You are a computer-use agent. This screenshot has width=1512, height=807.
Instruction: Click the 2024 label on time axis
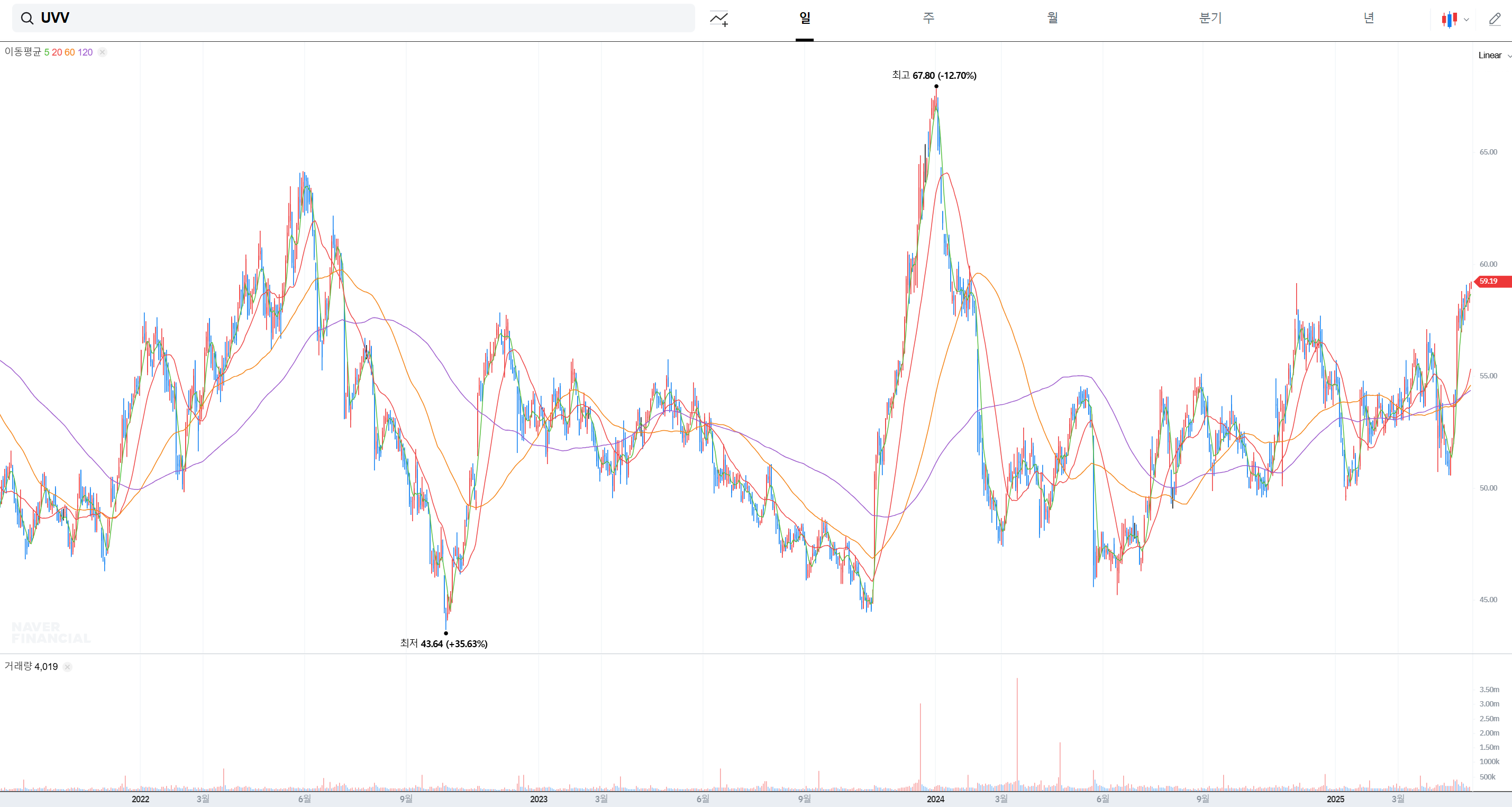pos(935,799)
